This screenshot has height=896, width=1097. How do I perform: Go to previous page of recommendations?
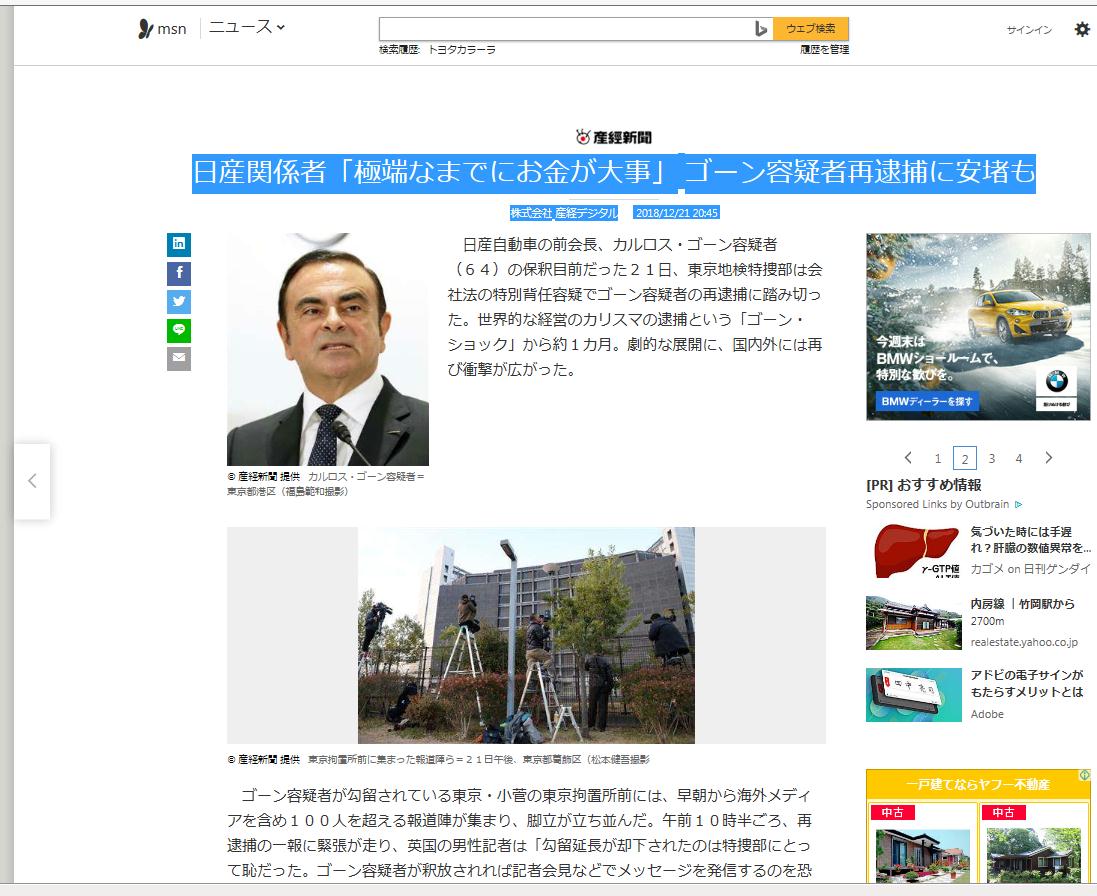coord(908,458)
